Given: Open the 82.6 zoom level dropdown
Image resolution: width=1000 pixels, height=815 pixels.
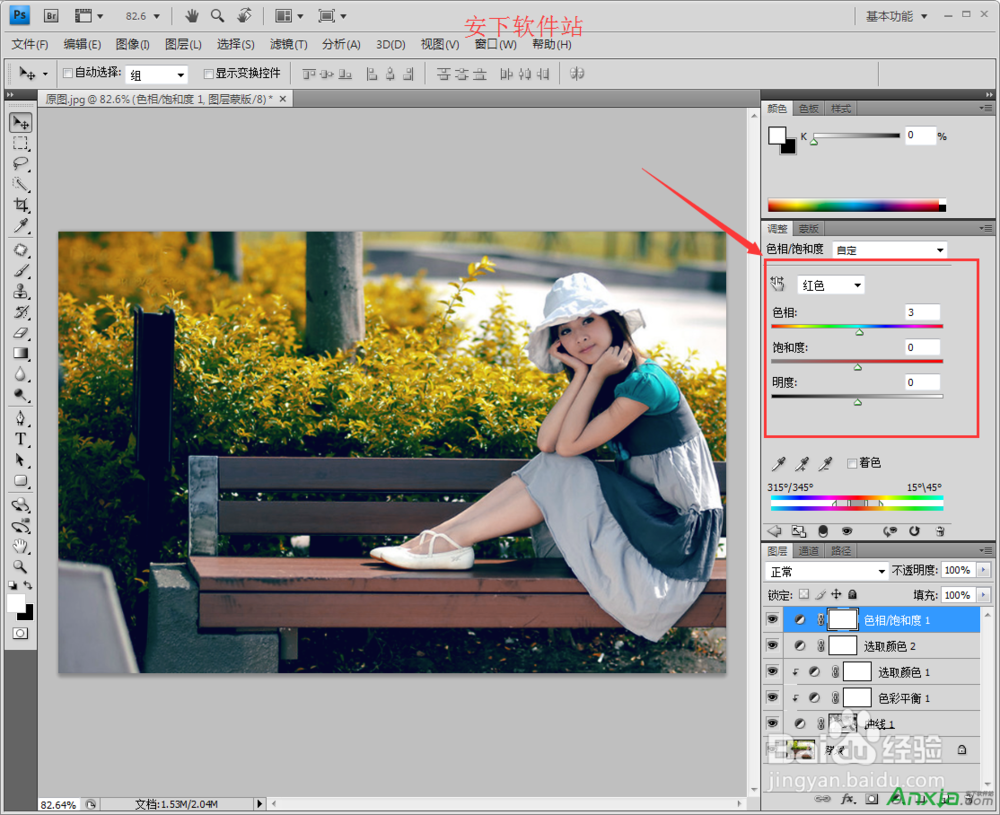Looking at the screenshot, I should pos(142,16).
